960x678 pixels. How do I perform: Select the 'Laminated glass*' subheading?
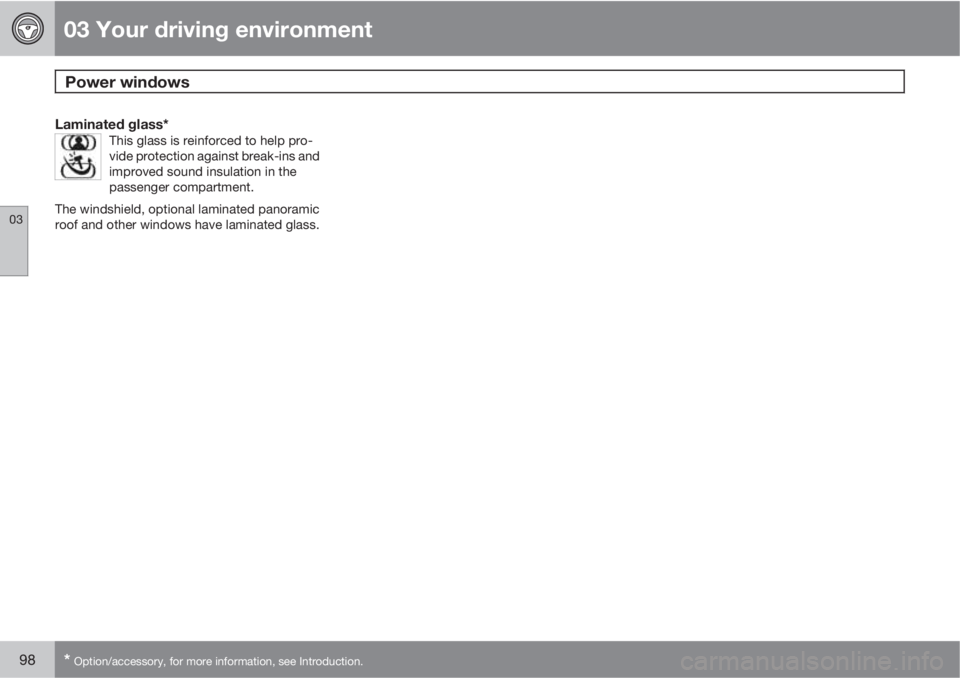[111, 124]
